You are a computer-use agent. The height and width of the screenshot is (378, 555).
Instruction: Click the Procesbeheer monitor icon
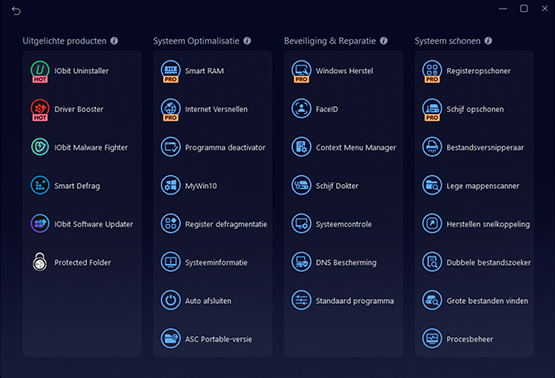(432, 338)
